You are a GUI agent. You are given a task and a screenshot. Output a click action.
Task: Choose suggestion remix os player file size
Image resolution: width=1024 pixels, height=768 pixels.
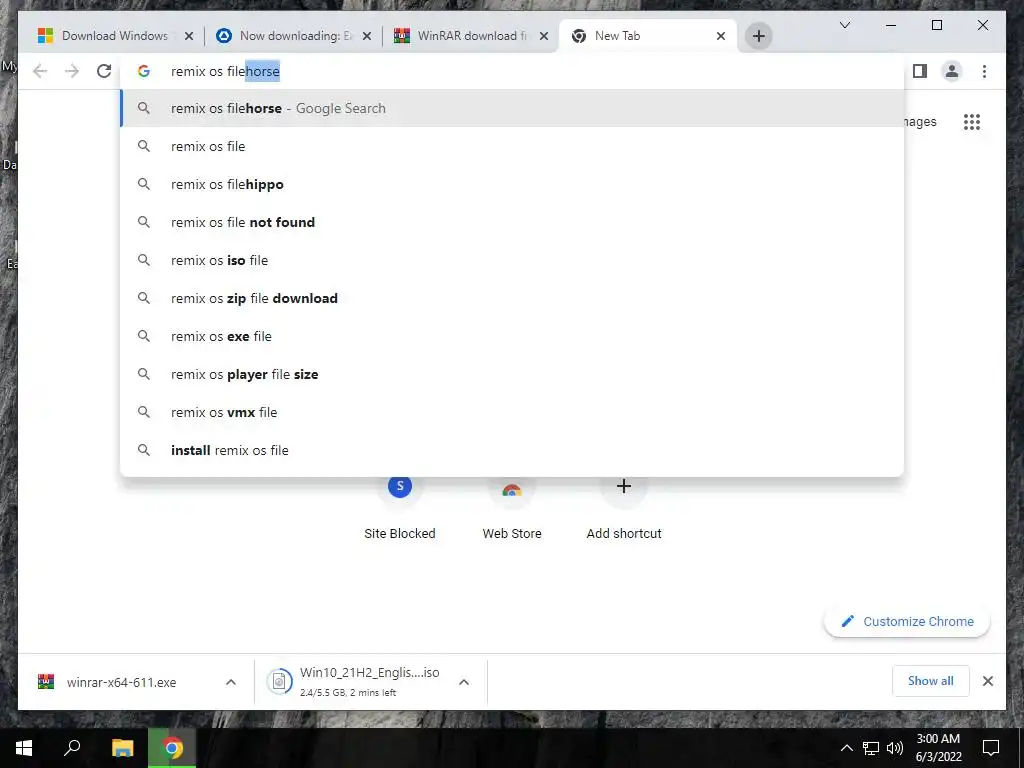tap(512, 374)
